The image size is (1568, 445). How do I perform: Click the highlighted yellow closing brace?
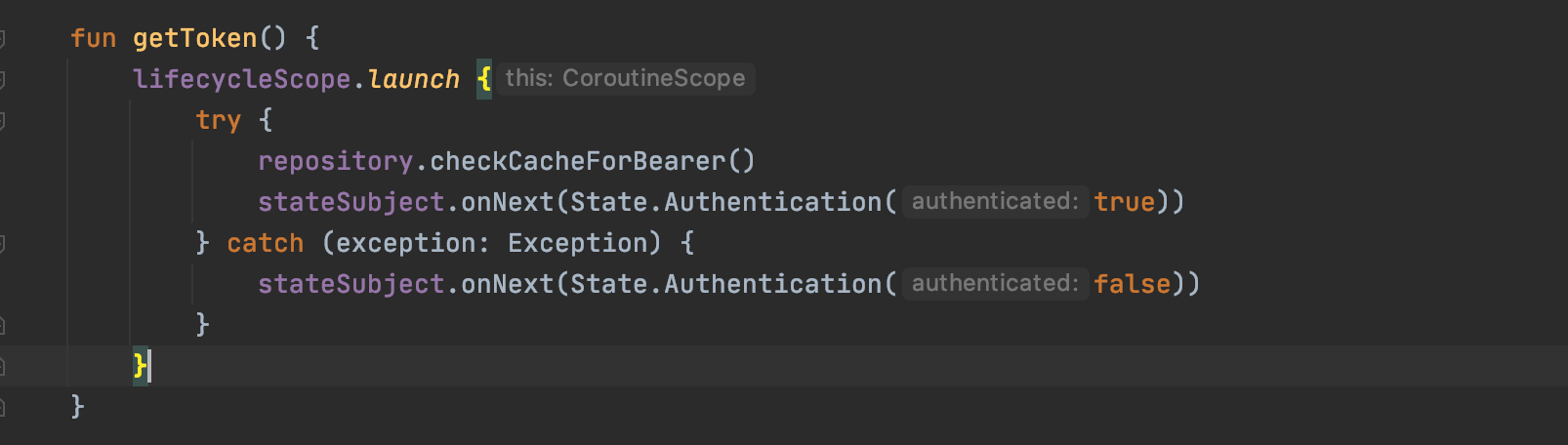pyautogui.click(x=140, y=366)
